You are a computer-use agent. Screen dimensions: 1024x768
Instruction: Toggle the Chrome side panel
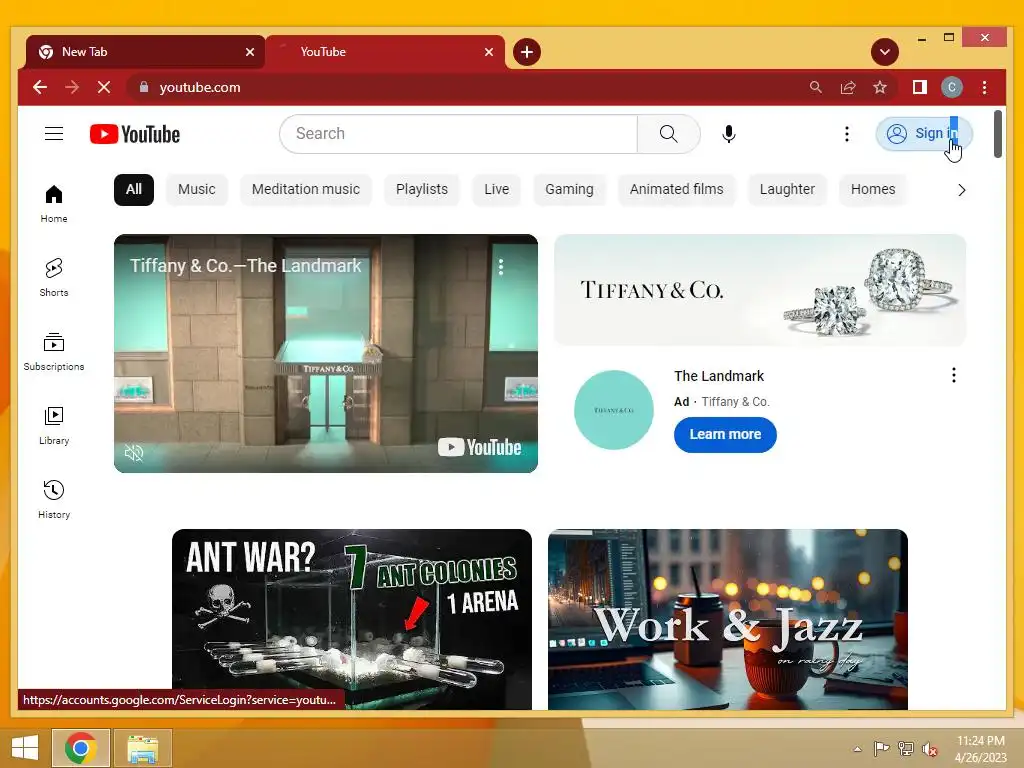[x=920, y=87]
